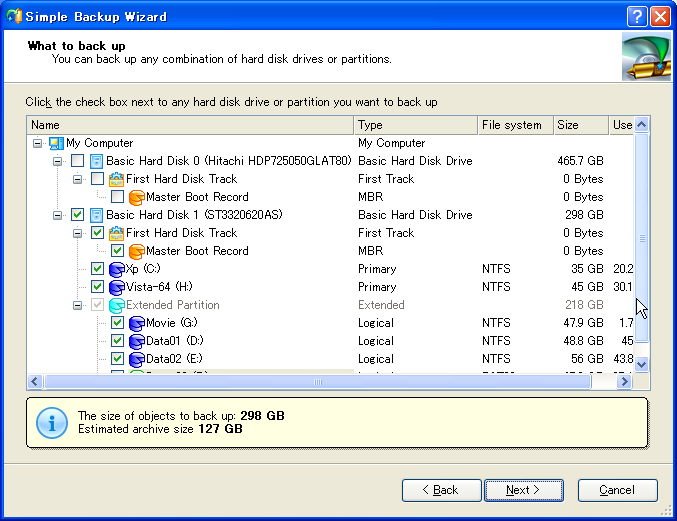Collapse the My Computer tree node
The width and height of the screenshot is (677, 521).
point(38,143)
